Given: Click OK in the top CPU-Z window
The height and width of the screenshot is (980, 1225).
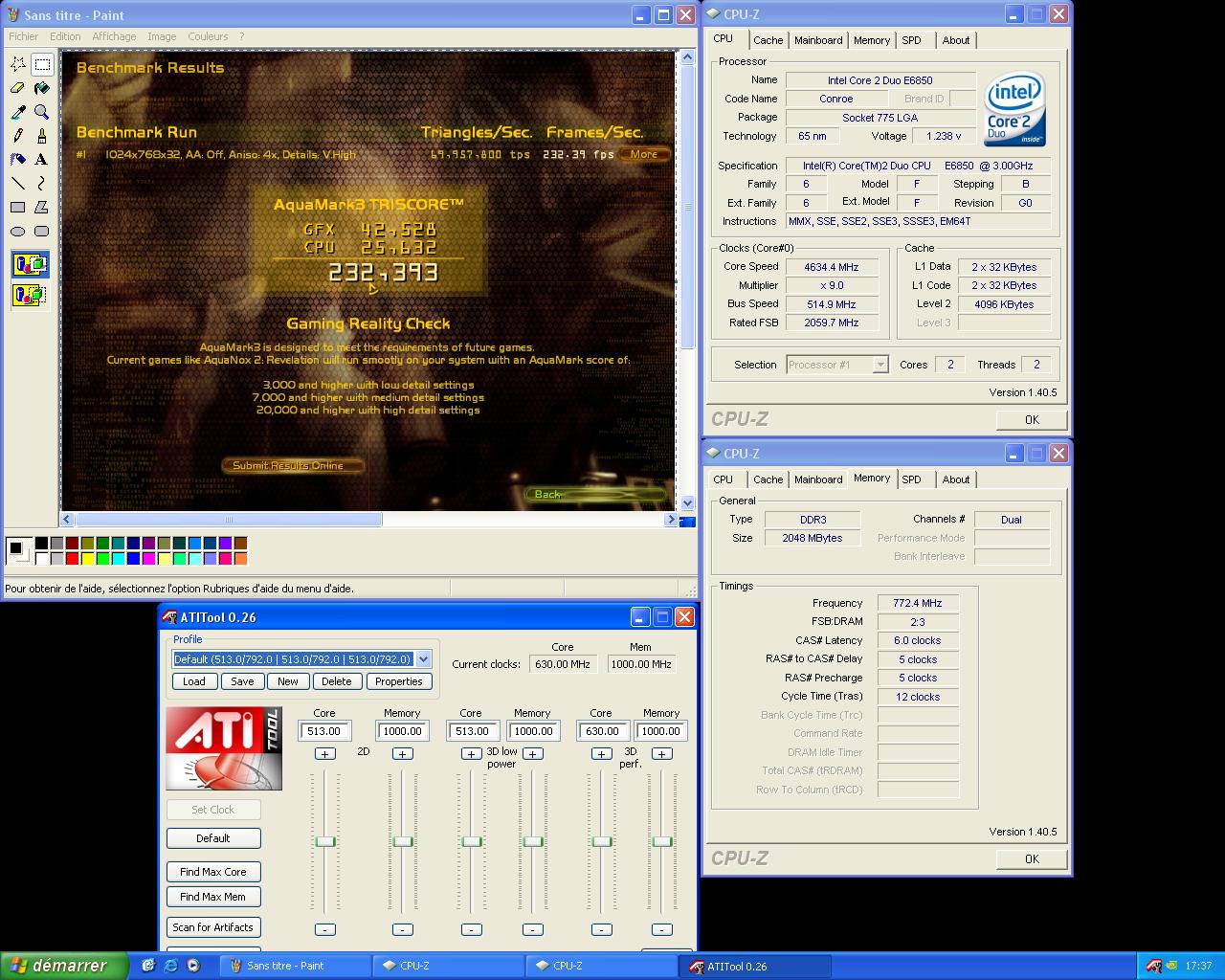Looking at the screenshot, I should pyautogui.click(x=1032, y=419).
